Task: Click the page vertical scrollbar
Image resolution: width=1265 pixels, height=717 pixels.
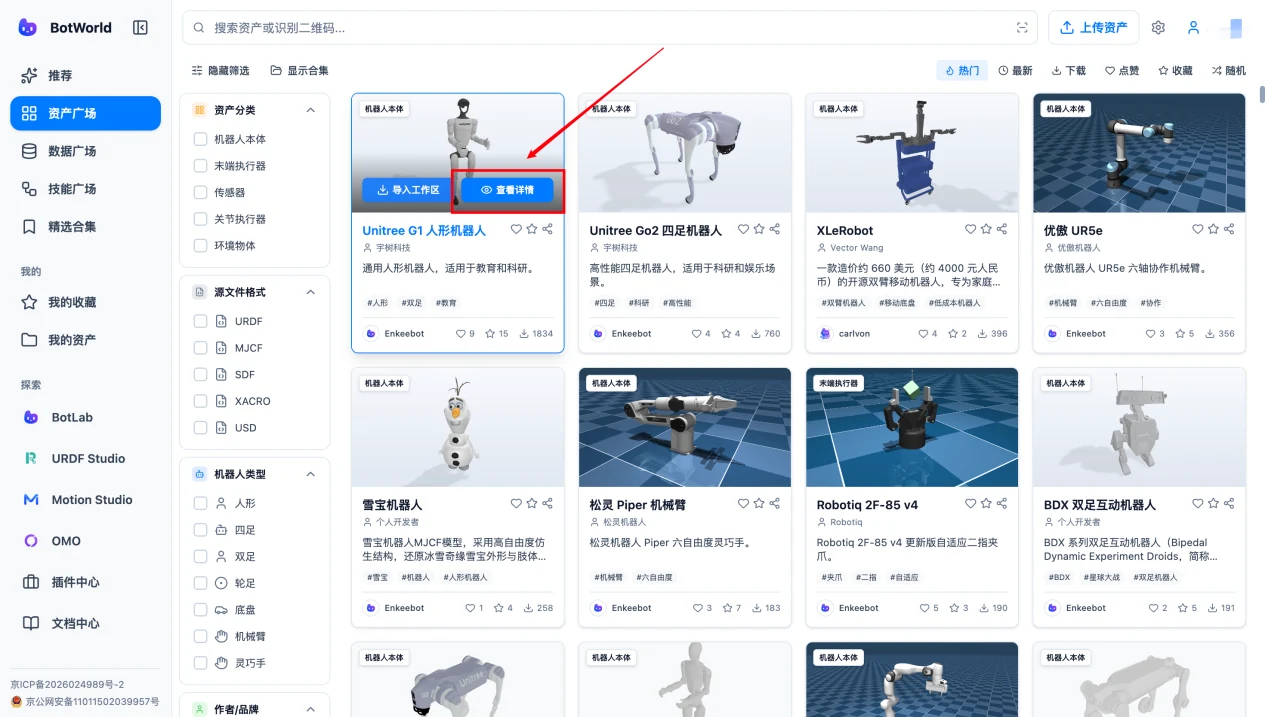Action: coord(1261,94)
